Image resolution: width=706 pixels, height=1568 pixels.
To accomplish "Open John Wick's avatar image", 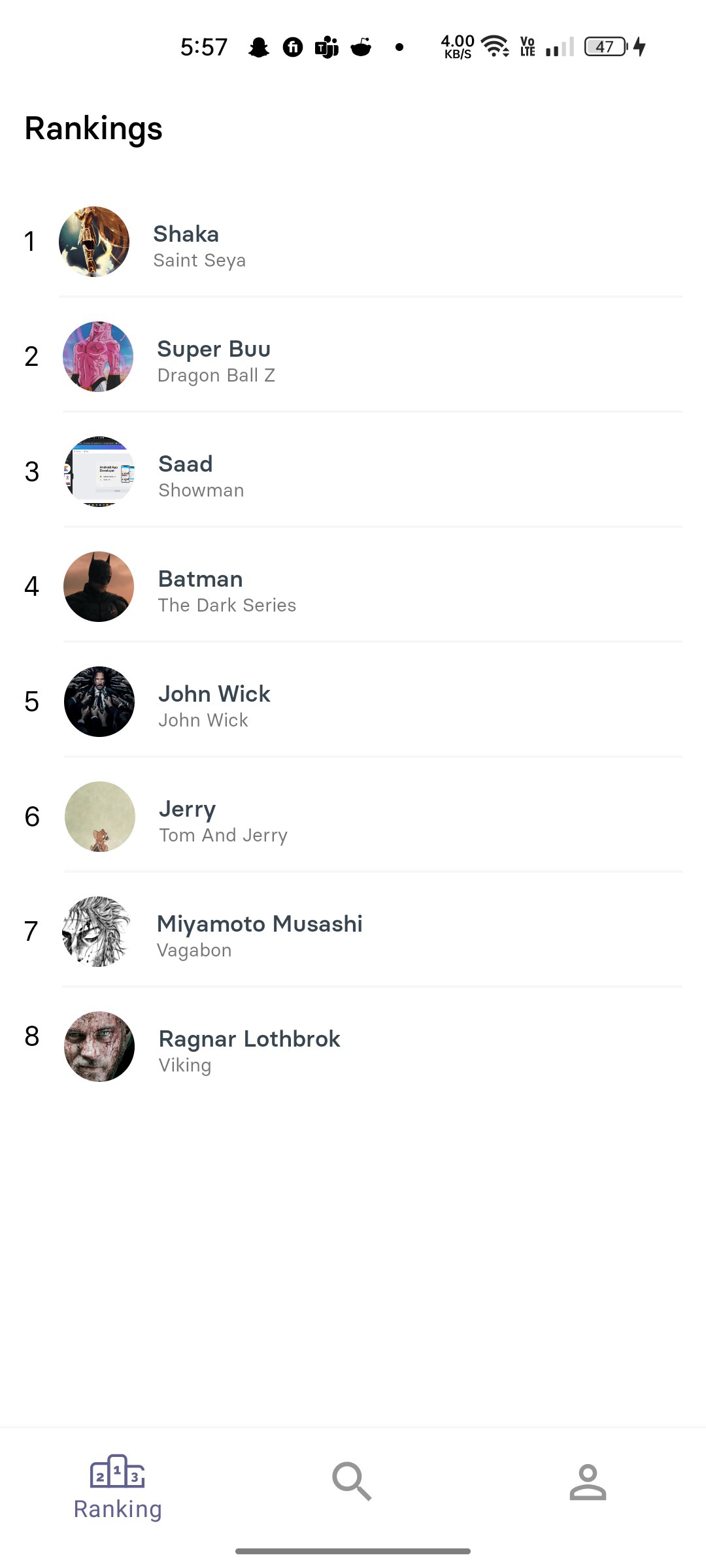I will tap(99, 702).
